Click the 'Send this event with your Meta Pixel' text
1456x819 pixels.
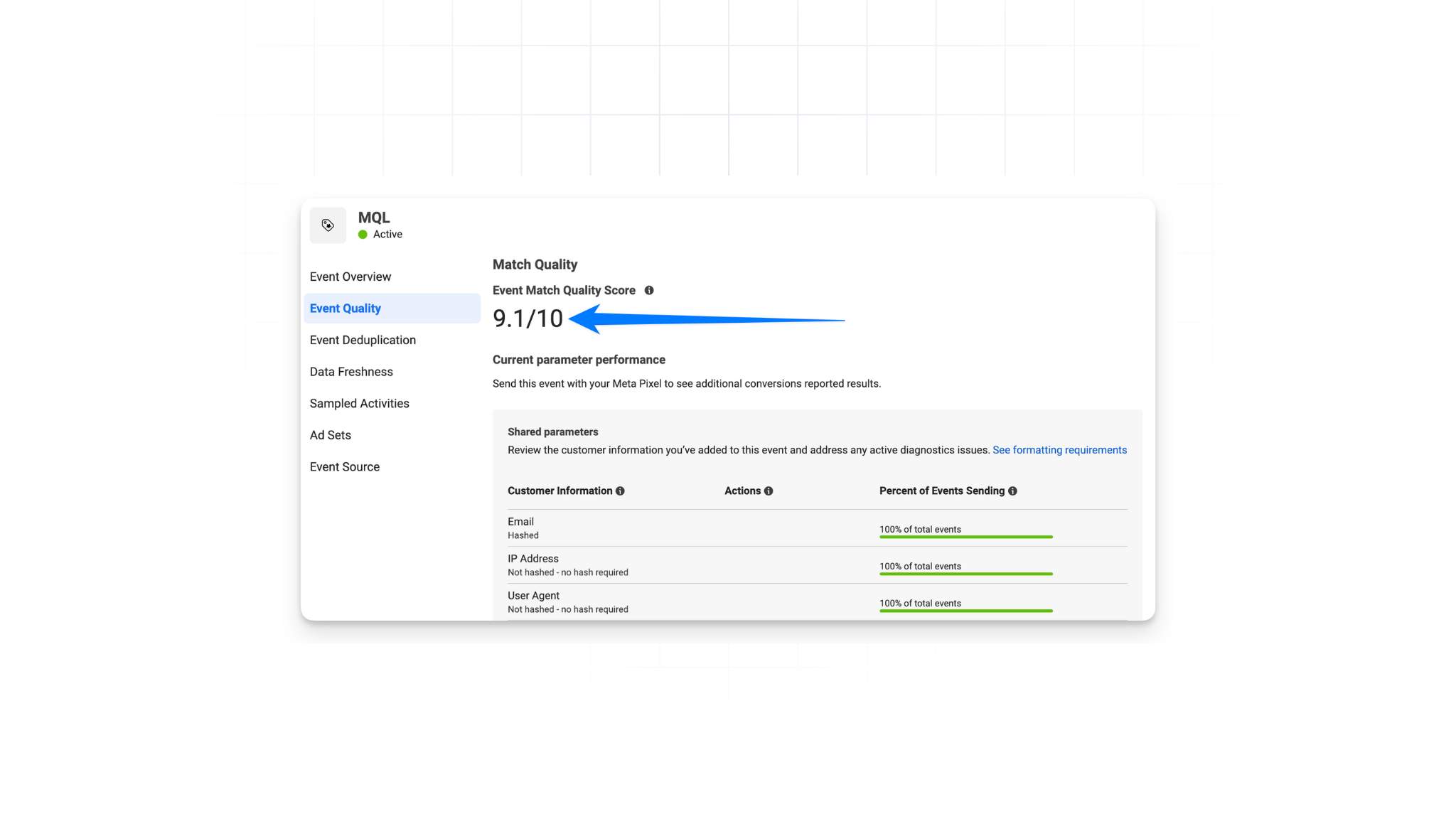coord(686,384)
